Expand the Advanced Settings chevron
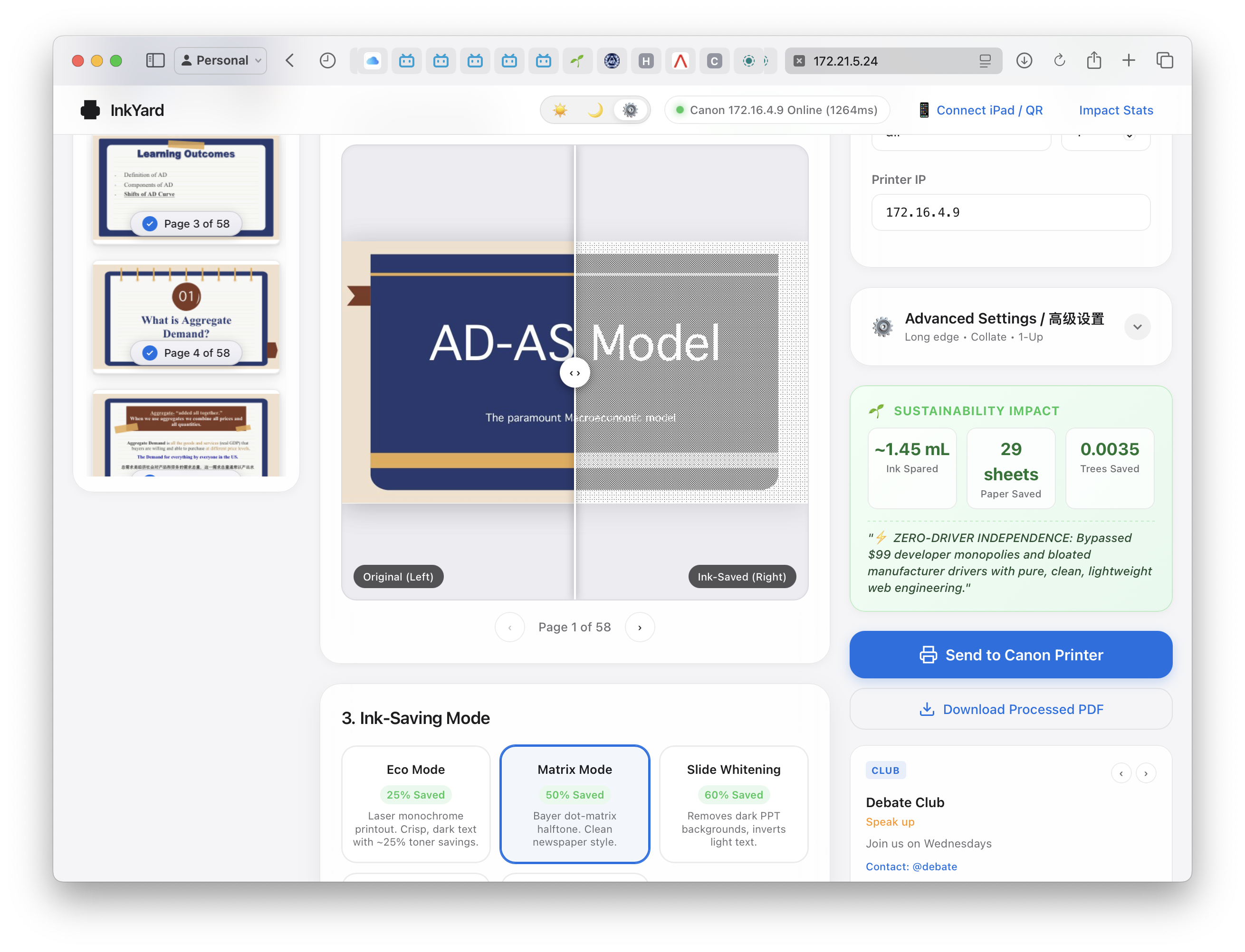The height and width of the screenshot is (952, 1245). [x=1137, y=327]
